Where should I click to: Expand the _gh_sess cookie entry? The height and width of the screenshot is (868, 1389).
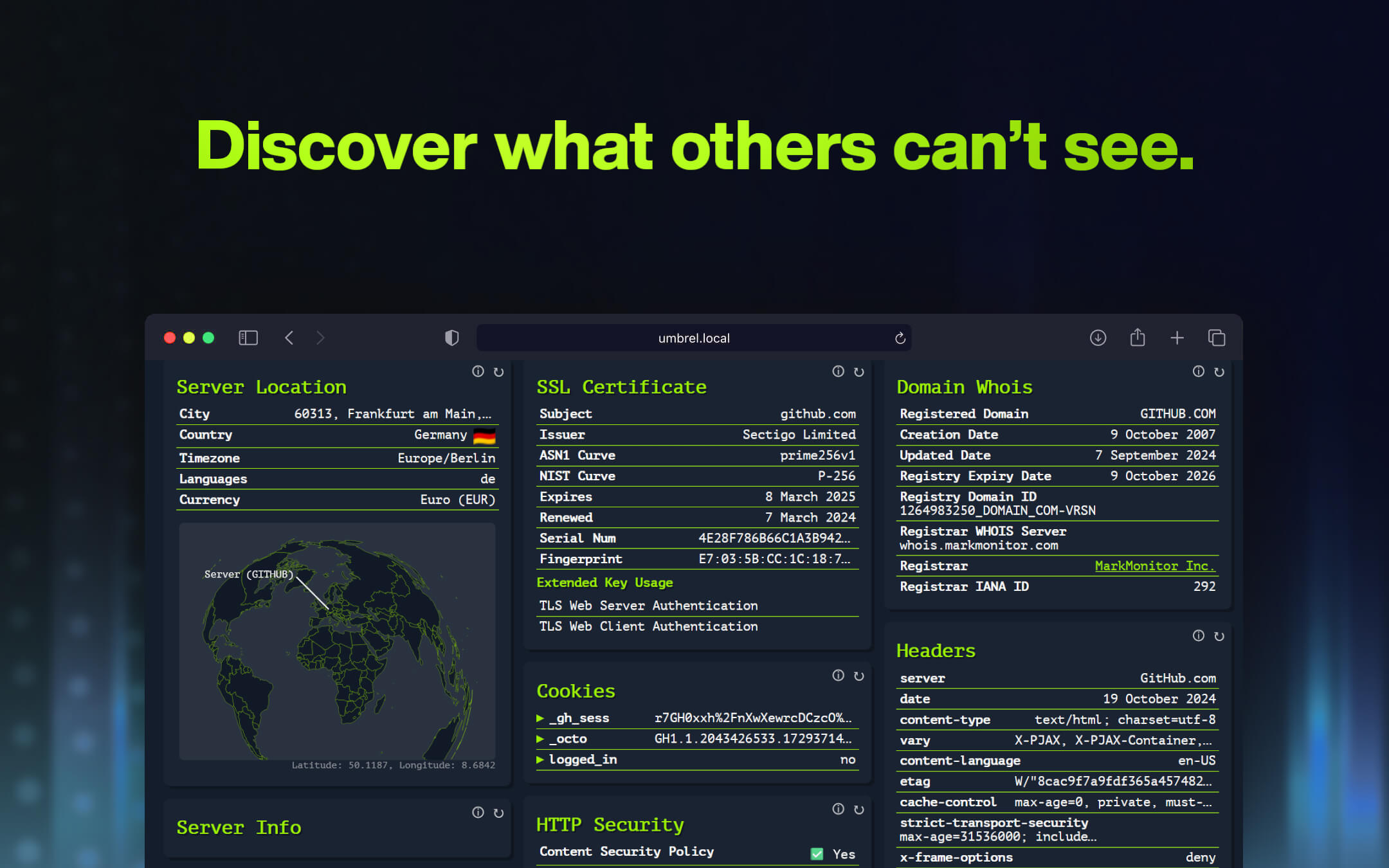click(541, 718)
